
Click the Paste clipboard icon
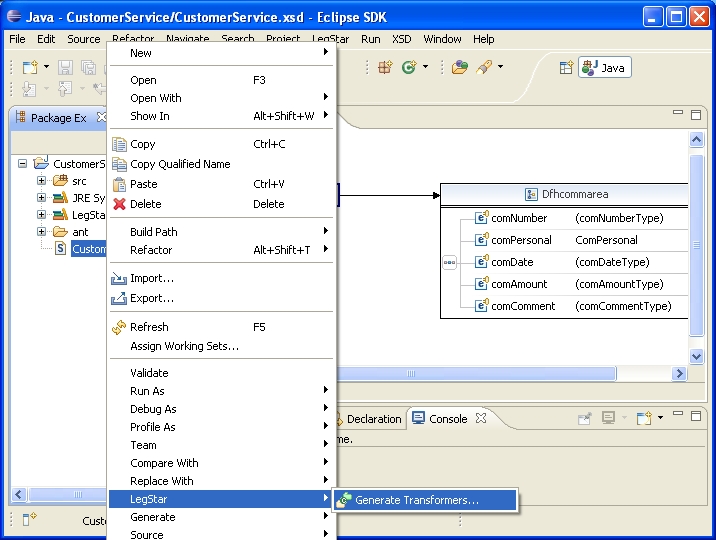[119, 184]
